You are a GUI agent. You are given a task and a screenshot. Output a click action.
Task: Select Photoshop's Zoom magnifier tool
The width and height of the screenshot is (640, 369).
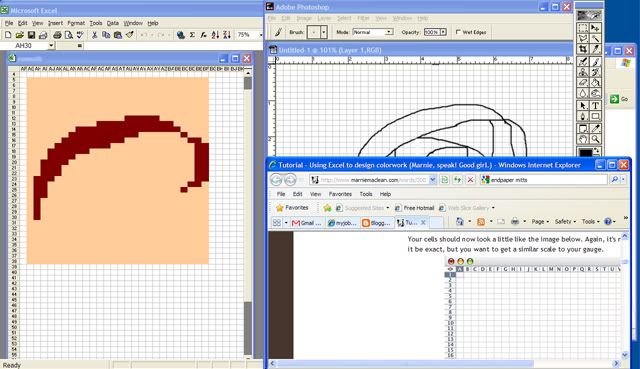coord(596,139)
